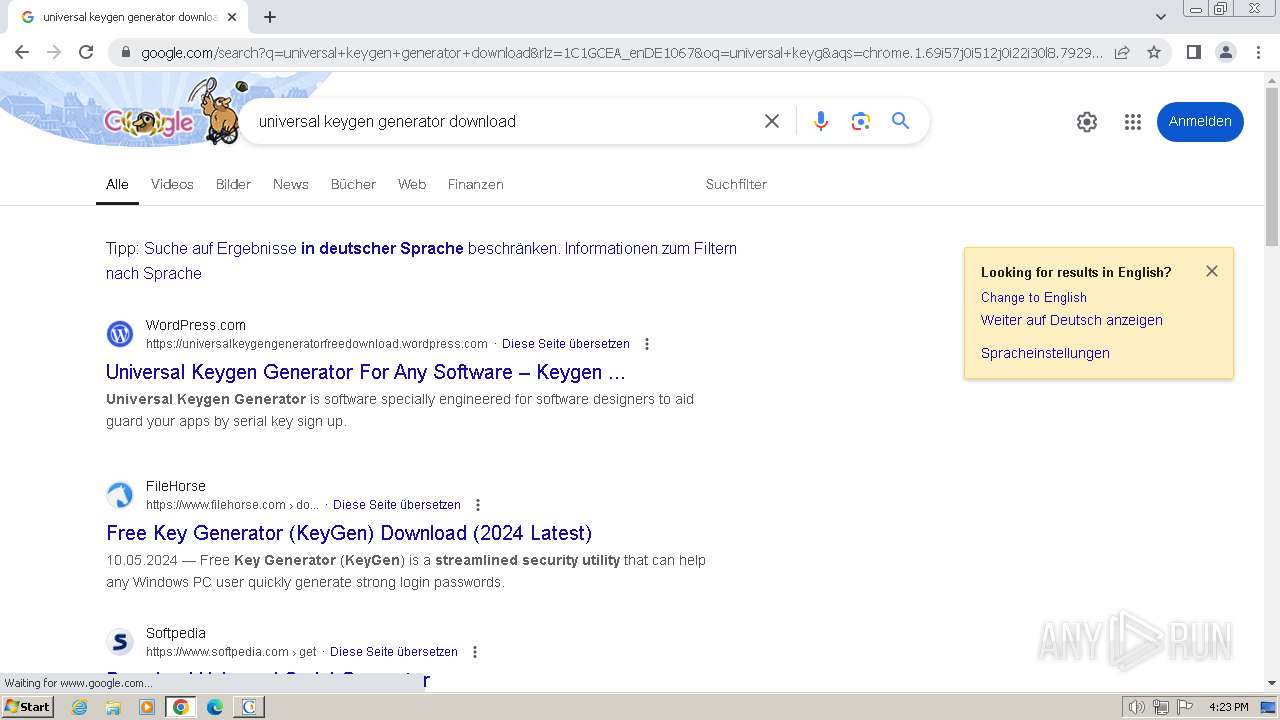Click the FileHorse site name
Viewport: 1280px width, 720px height.
[x=176, y=486]
